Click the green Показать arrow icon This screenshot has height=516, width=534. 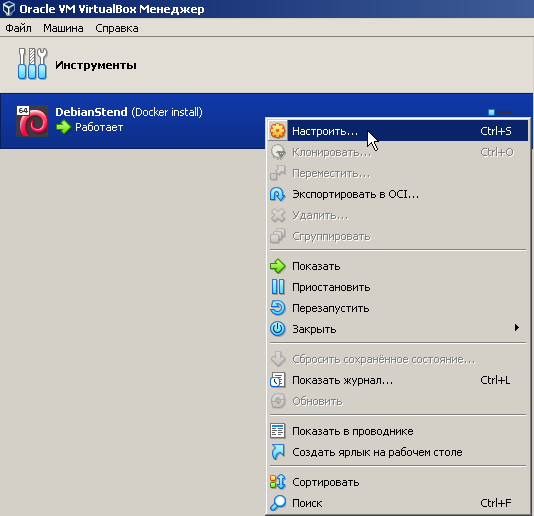click(x=278, y=266)
